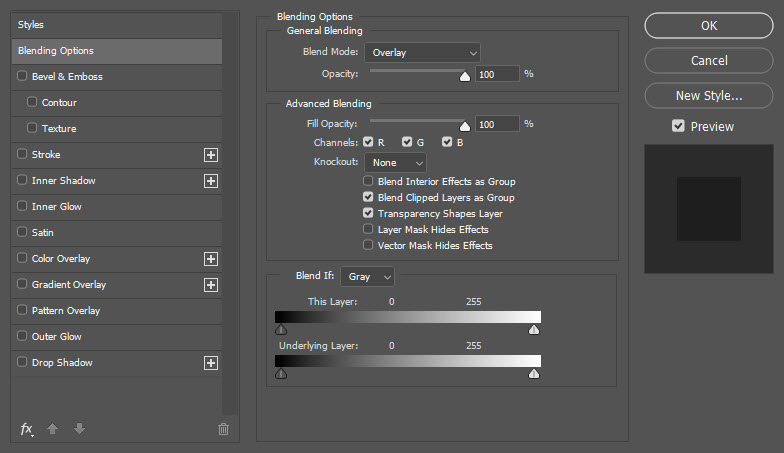Check Blend Interior Effects as Group
Screen dimensions: 784x453
369,182
